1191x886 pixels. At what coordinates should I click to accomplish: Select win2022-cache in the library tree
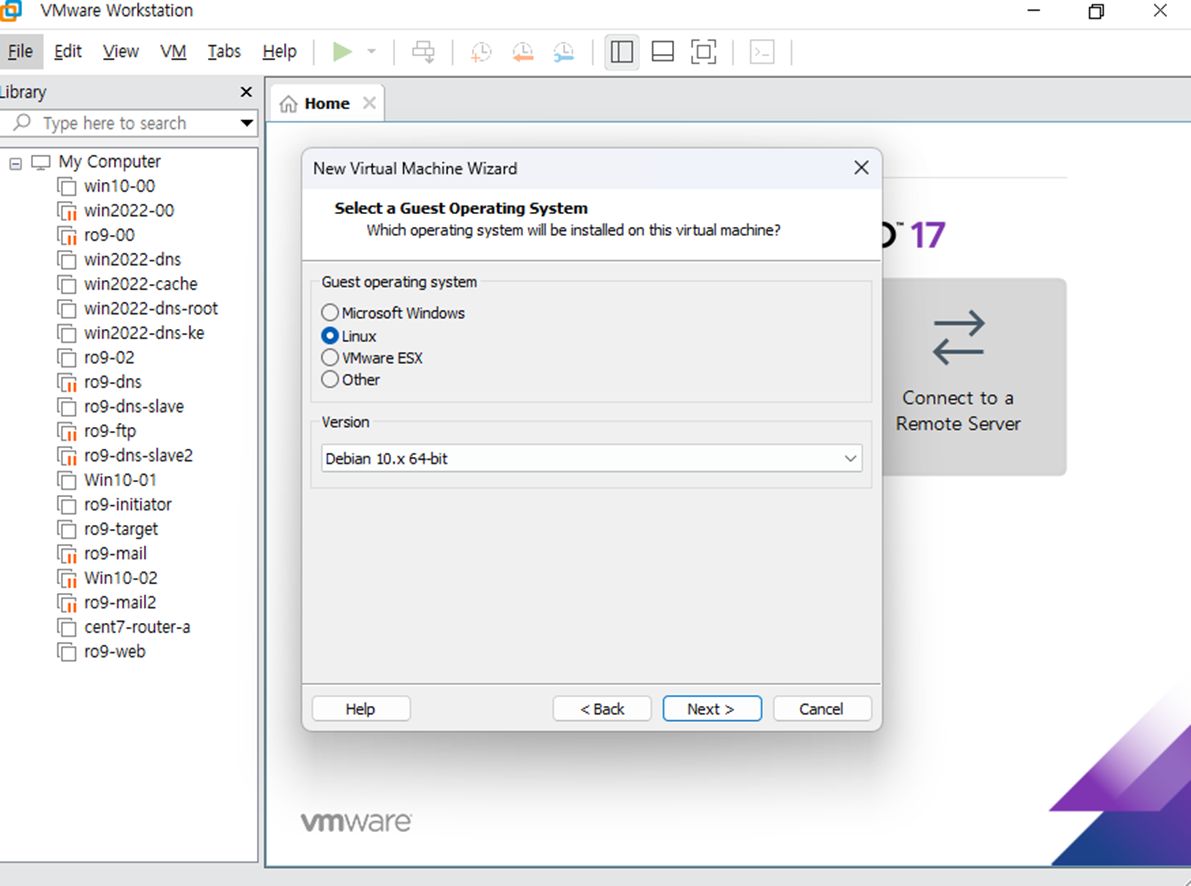coord(141,284)
